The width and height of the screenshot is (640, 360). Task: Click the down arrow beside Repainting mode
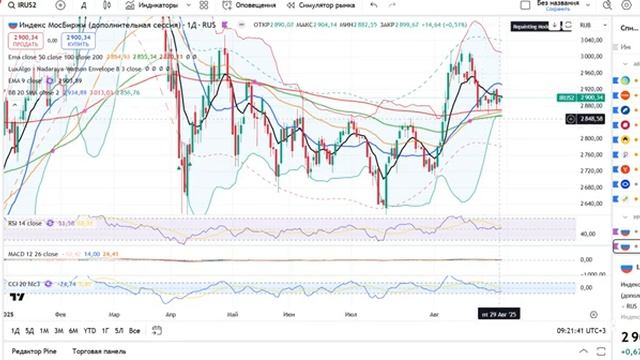[x=554, y=25]
